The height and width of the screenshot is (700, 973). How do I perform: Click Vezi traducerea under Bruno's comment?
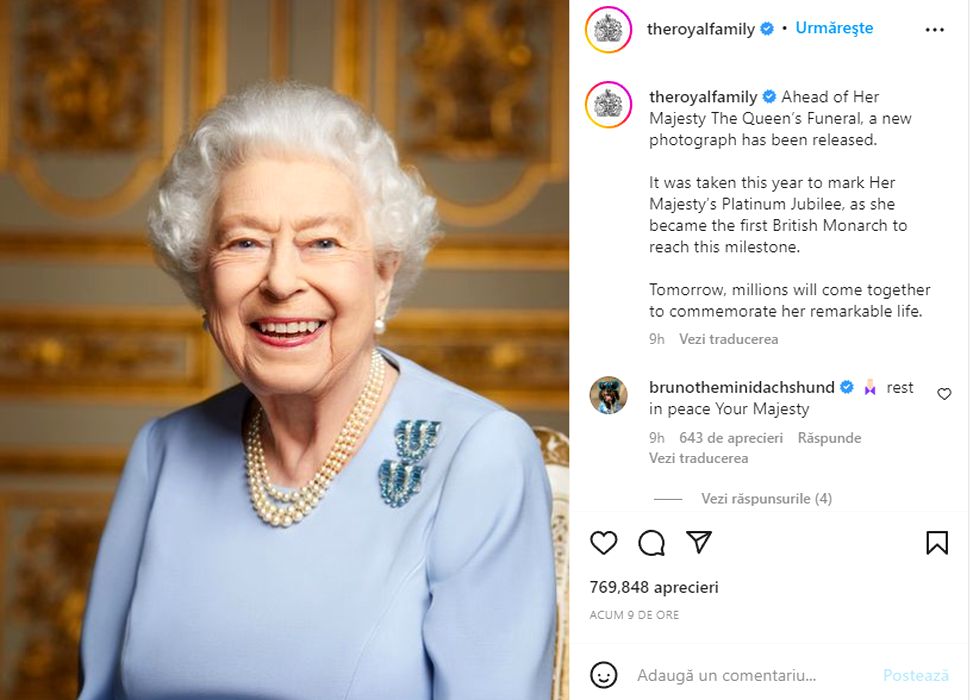coord(698,458)
